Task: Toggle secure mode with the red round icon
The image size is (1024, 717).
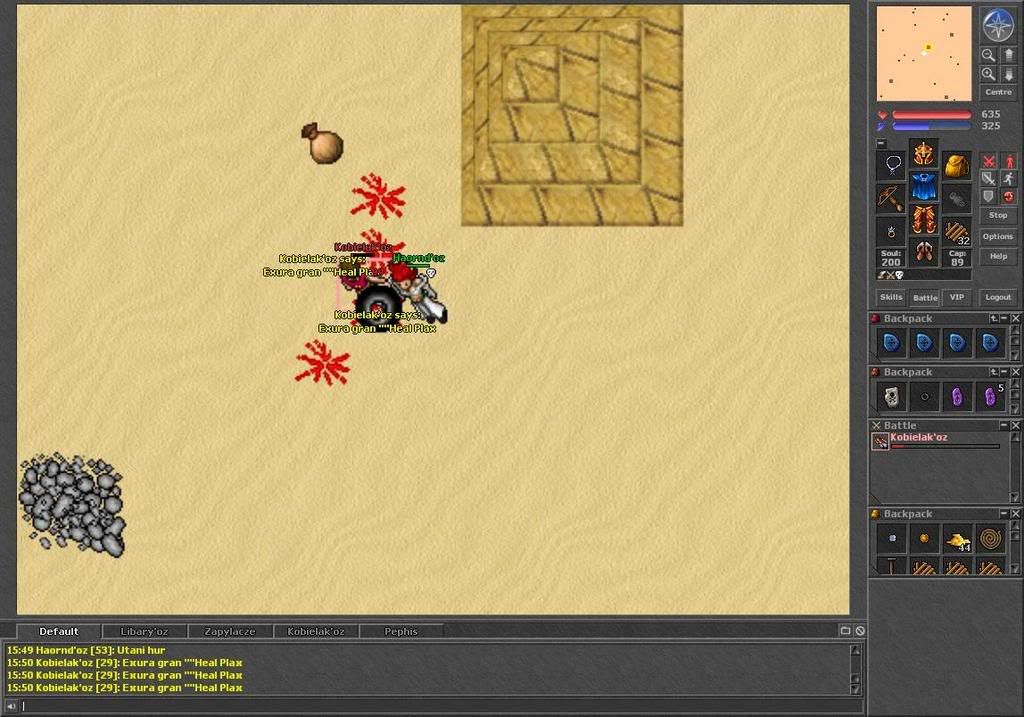Action: point(1009,196)
